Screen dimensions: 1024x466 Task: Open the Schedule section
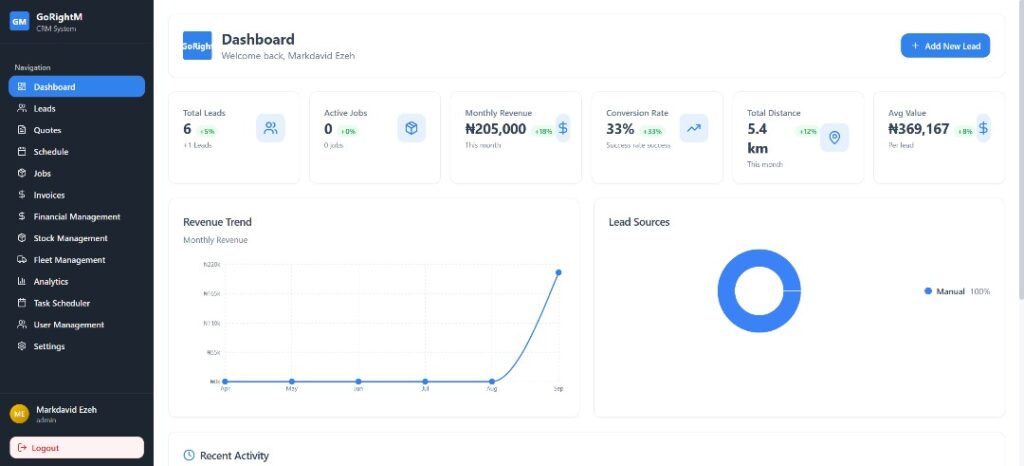tap(50, 152)
